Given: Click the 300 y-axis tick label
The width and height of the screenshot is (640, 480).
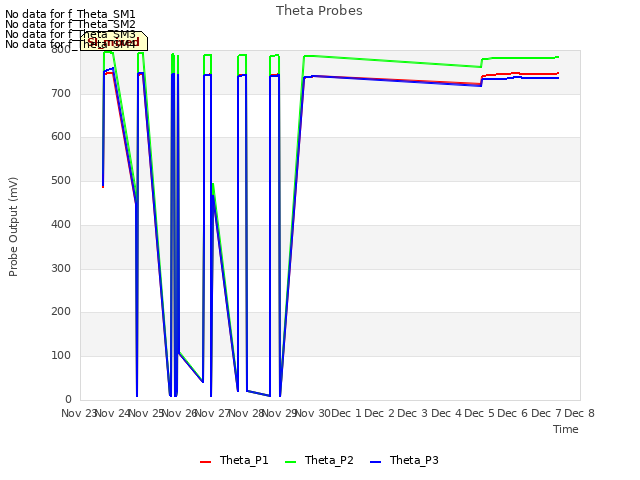Looking at the screenshot, I should click(x=61, y=269).
